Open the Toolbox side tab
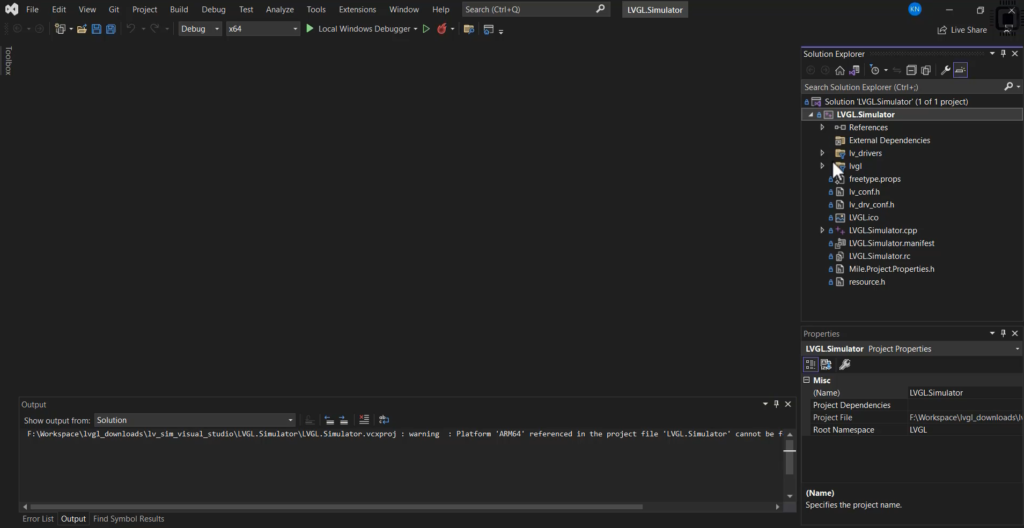 8,61
